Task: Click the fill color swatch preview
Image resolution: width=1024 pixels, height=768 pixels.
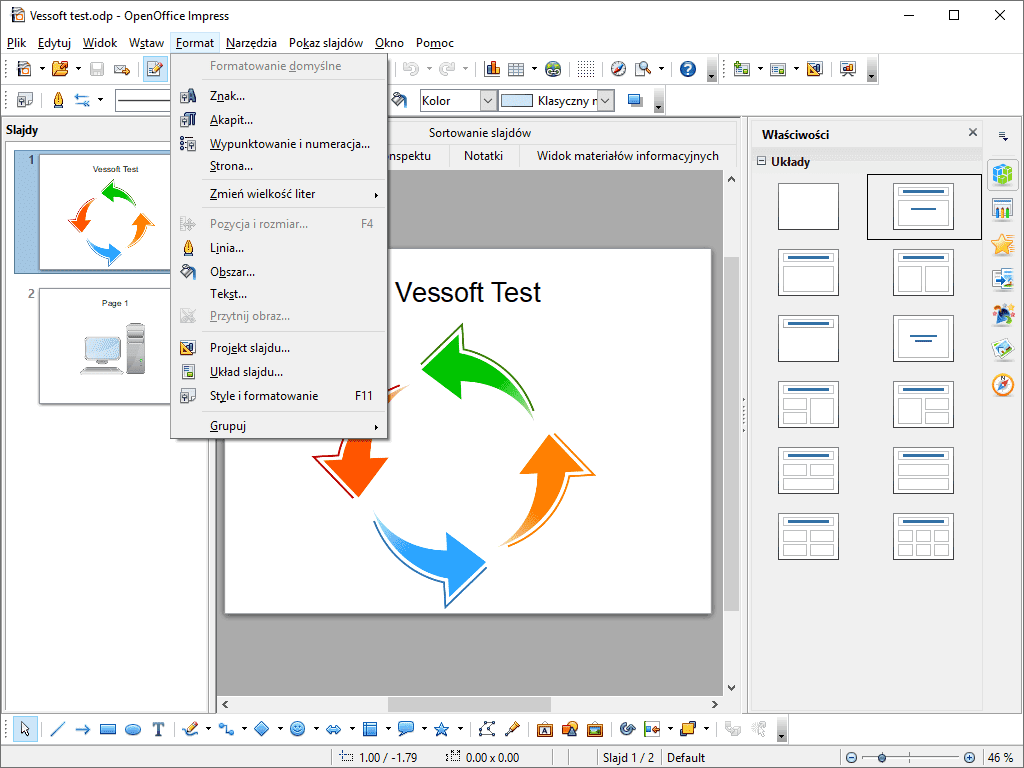Action: pos(517,101)
